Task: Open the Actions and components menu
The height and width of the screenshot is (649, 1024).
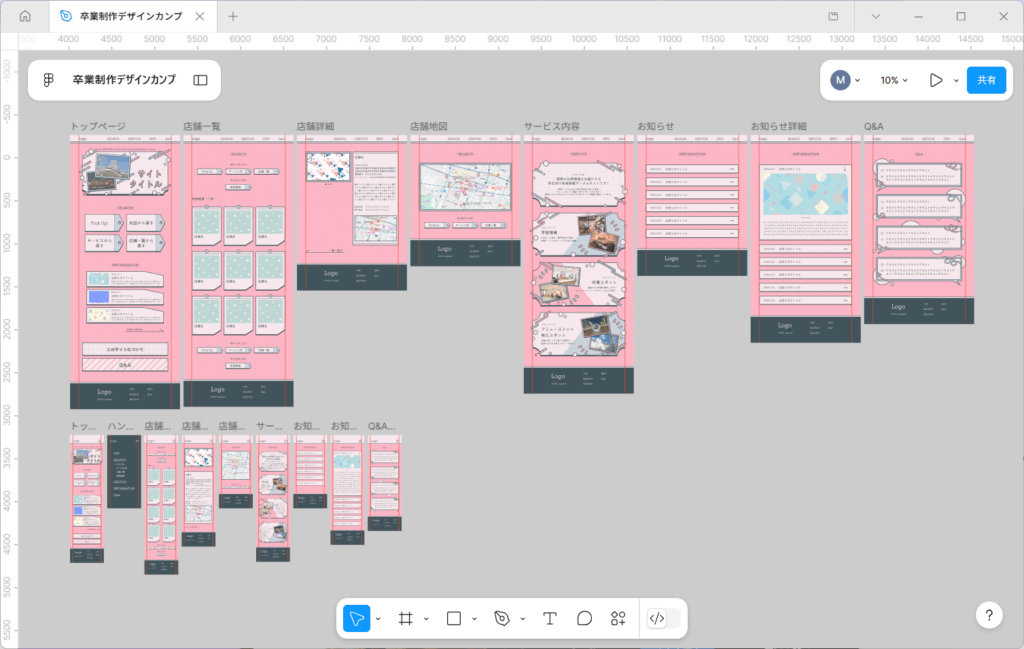Action: (x=618, y=618)
